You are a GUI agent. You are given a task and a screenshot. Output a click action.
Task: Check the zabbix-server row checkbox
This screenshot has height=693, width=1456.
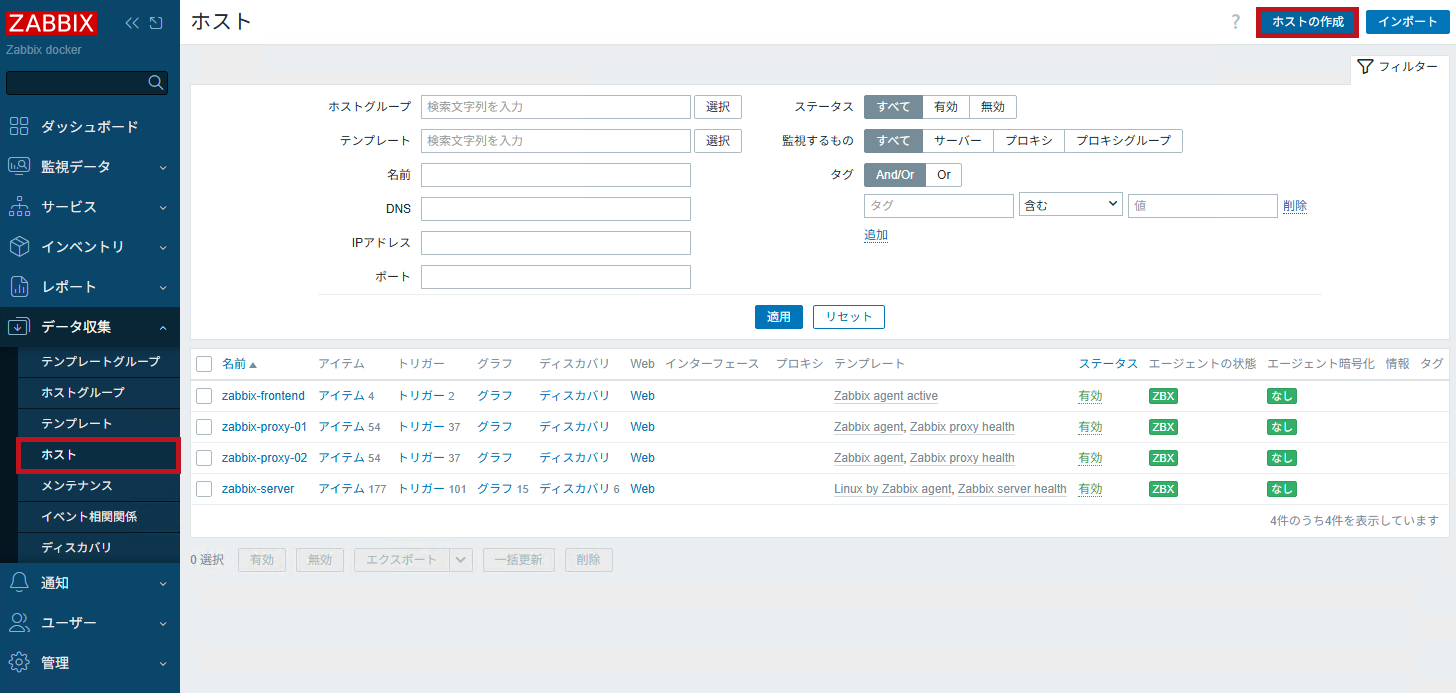[204, 489]
